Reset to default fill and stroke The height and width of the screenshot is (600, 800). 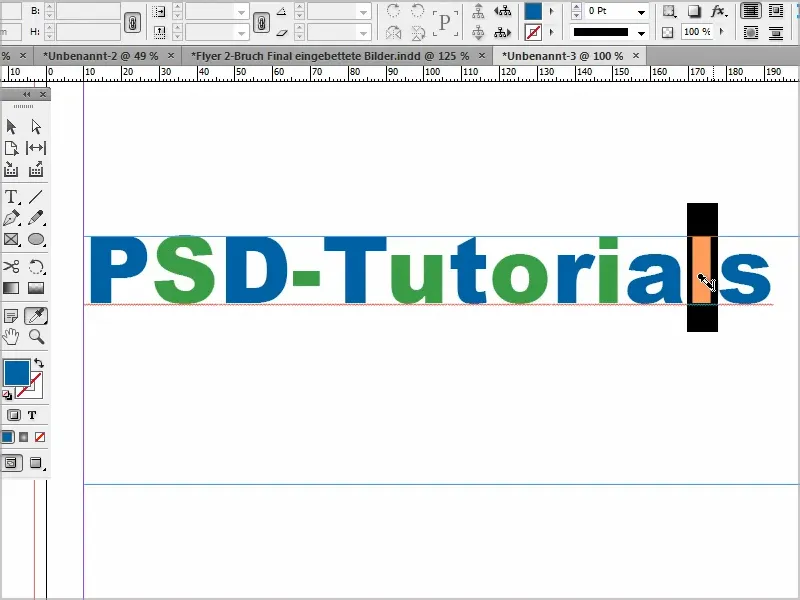coord(7,395)
